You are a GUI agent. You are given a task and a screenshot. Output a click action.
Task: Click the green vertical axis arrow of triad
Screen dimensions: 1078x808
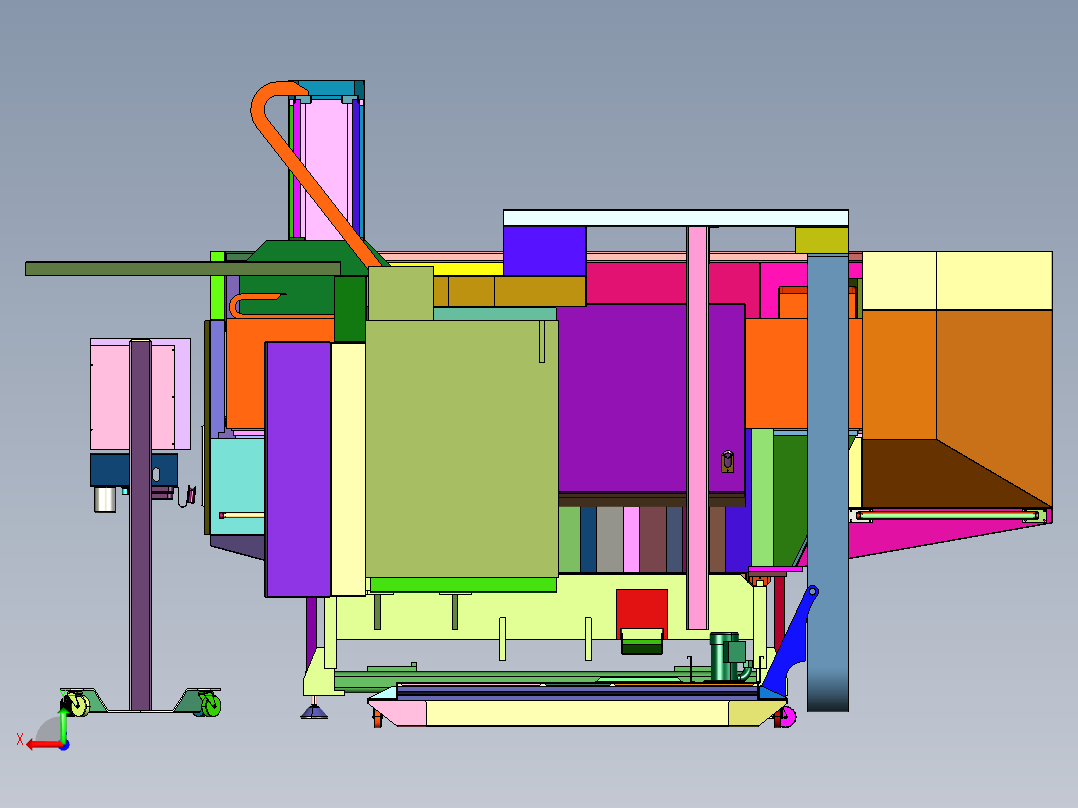point(63,723)
